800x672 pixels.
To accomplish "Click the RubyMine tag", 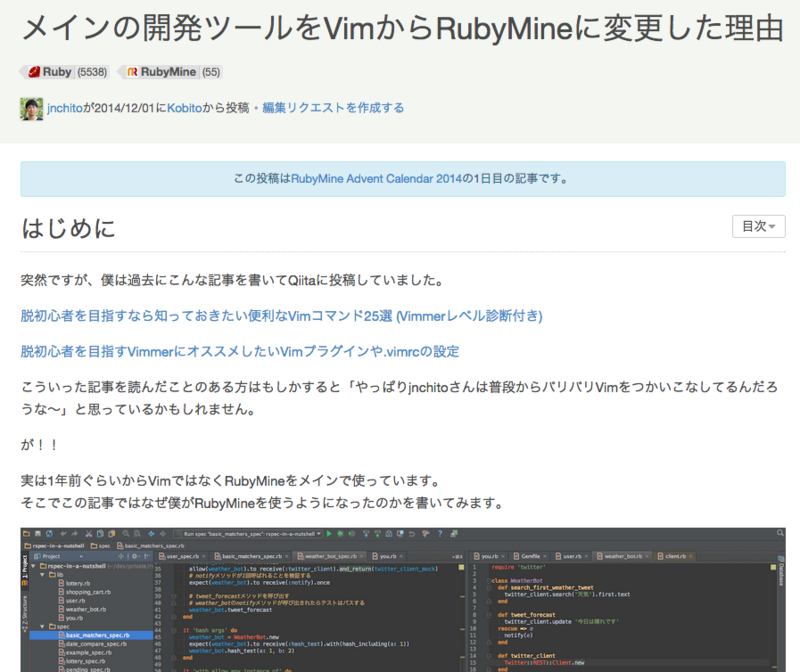I will coord(170,72).
